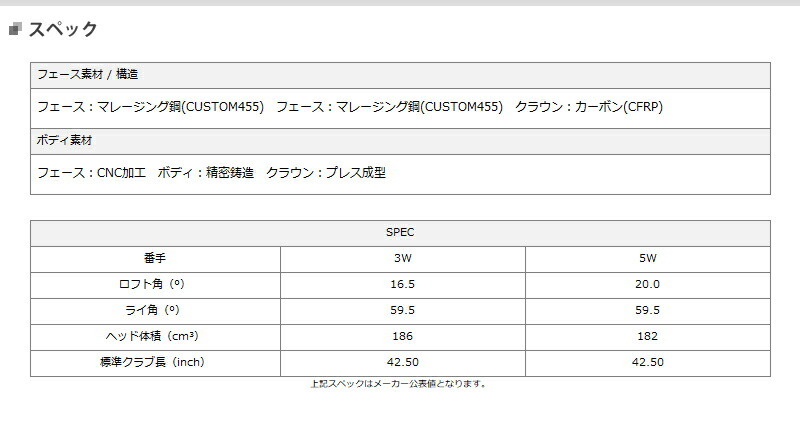This screenshot has width=800, height=440.
Task: Select the スペック section heading text
Action: coord(63,29)
